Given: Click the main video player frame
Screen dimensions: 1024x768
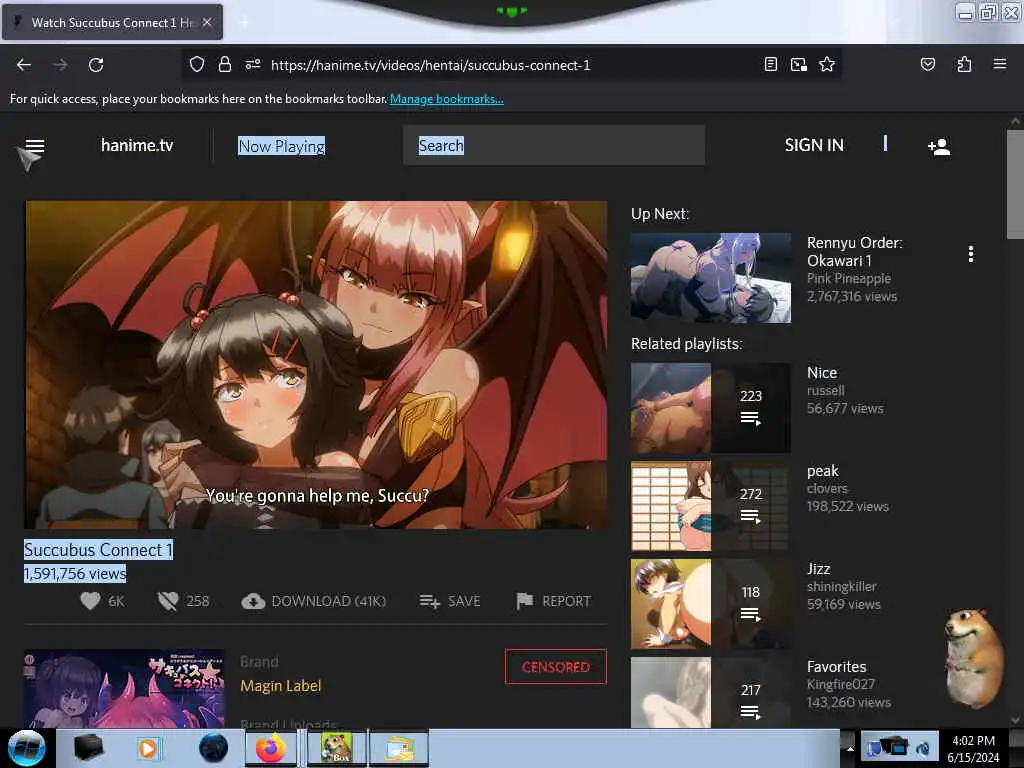Looking at the screenshot, I should (x=316, y=364).
